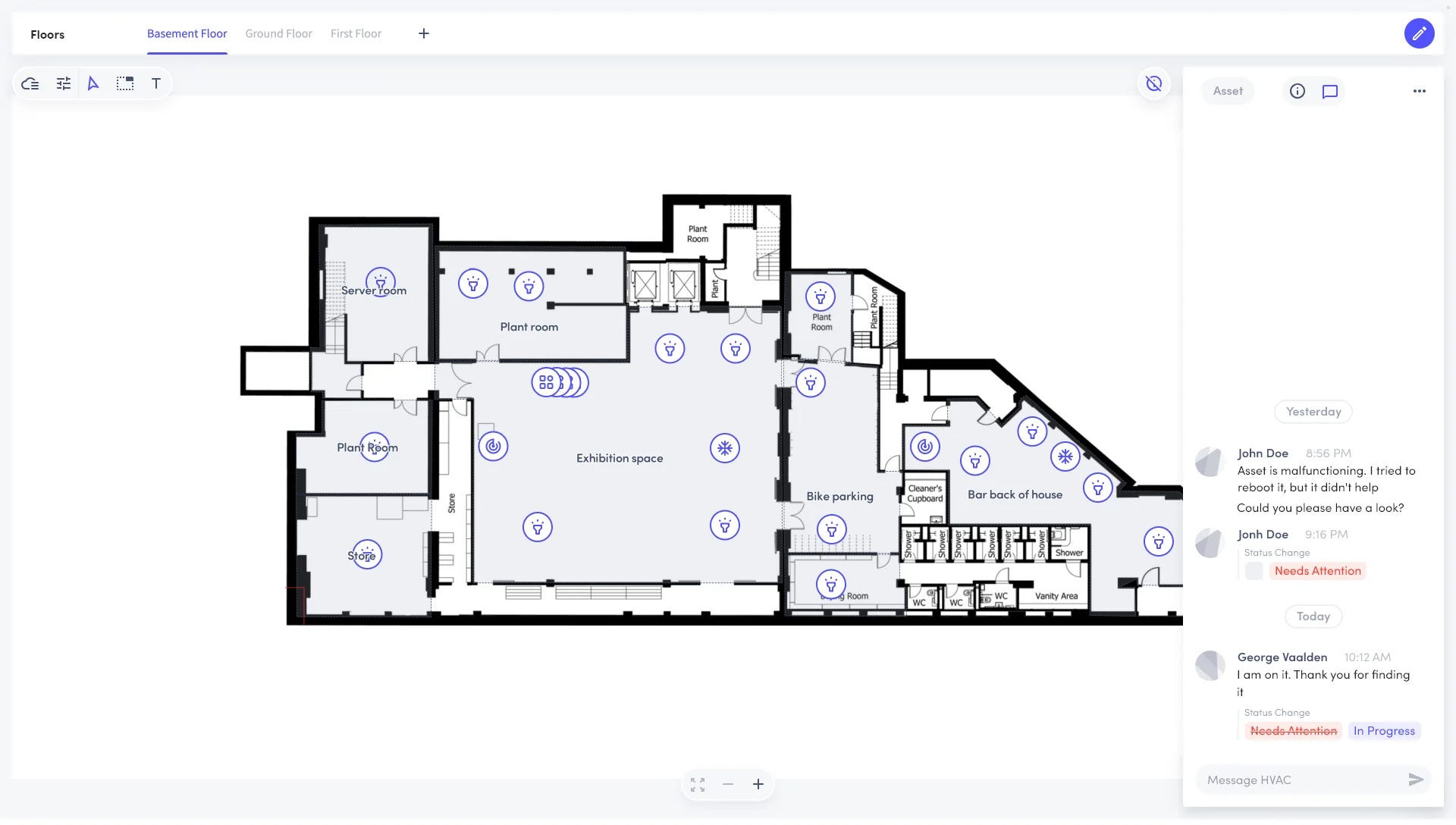
Task: Select the spiral asset in Exhibition space
Action: pos(494,446)
